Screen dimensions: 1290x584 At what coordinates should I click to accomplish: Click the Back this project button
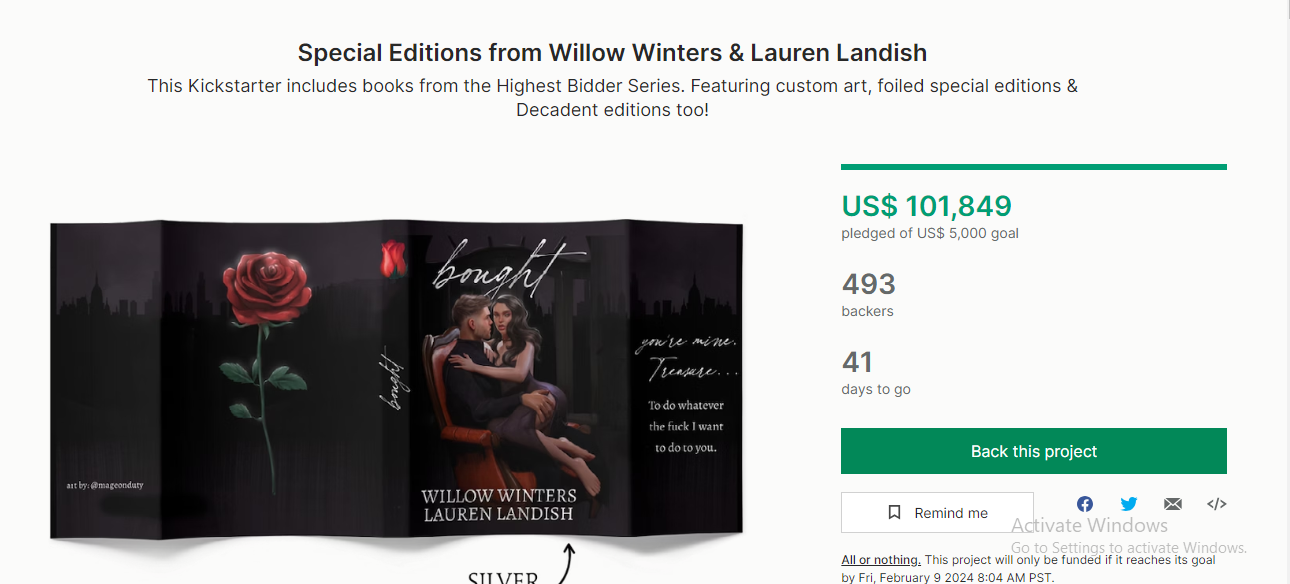(x=1034, y=451)
